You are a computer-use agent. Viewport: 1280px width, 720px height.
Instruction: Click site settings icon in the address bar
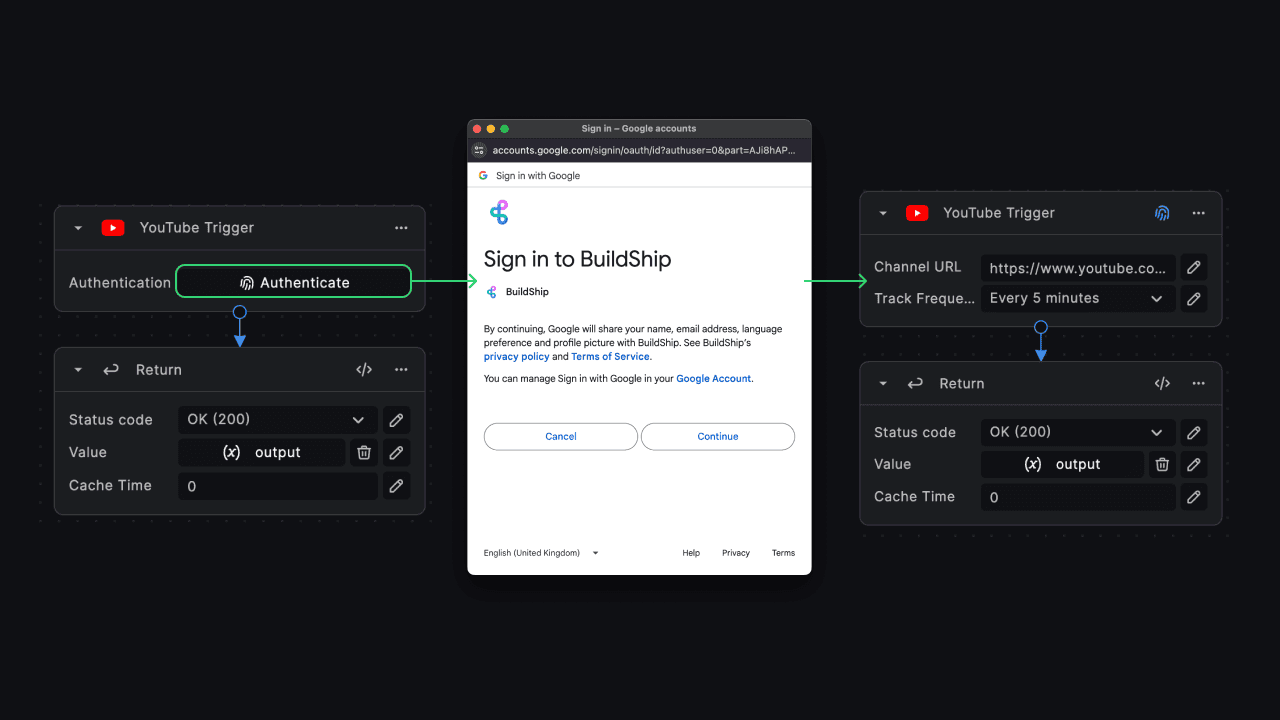pos(479,150)
